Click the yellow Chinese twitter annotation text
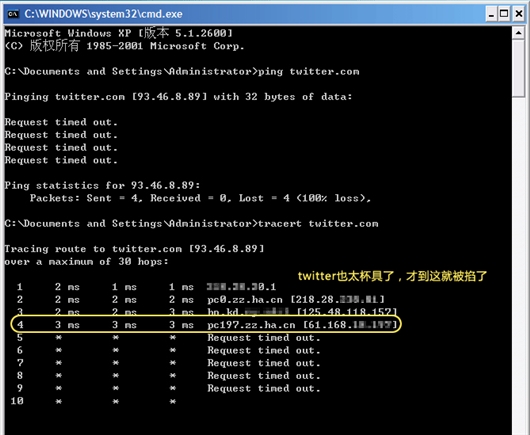This screenshot has height=435, width=530. coord(392,276)
